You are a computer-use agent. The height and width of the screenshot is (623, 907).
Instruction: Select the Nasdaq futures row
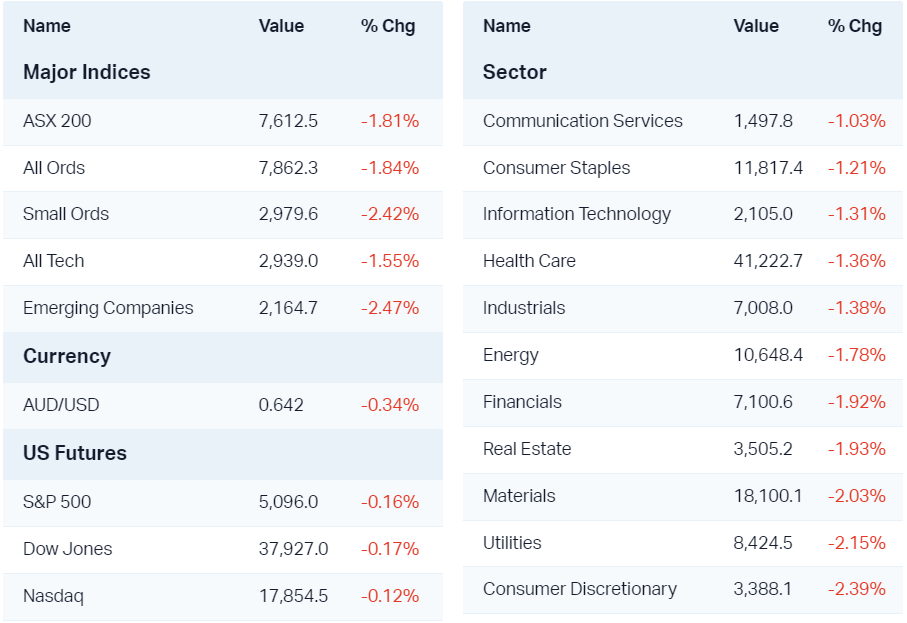coord(54,596)
